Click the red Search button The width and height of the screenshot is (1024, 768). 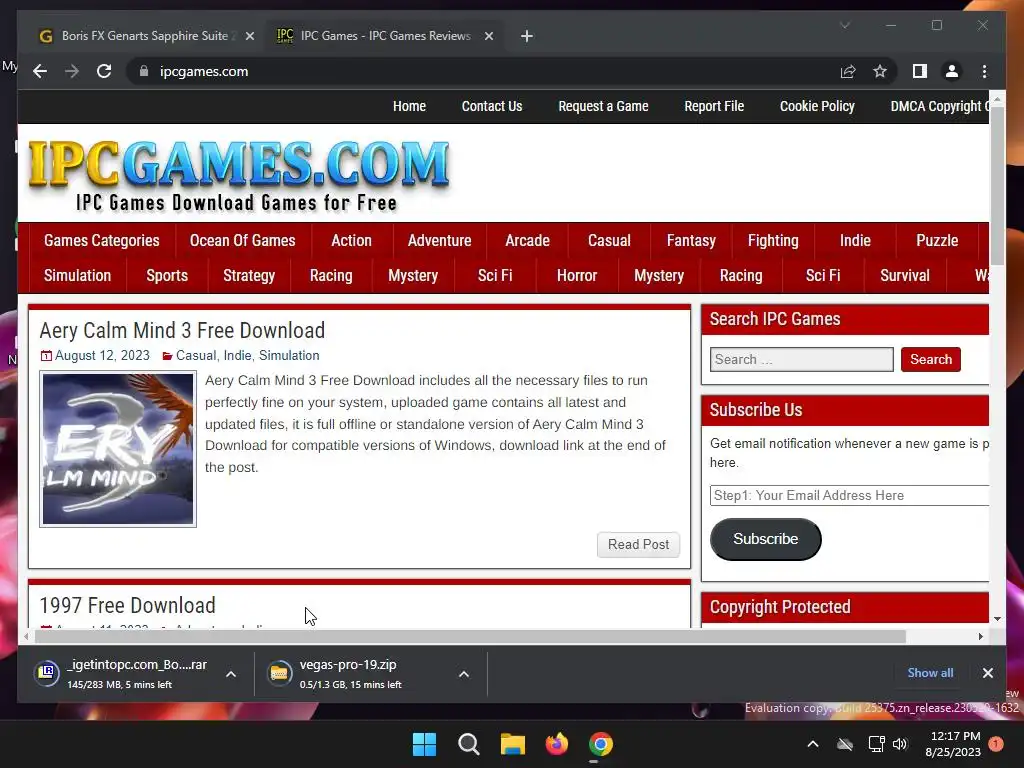point(931,359)
